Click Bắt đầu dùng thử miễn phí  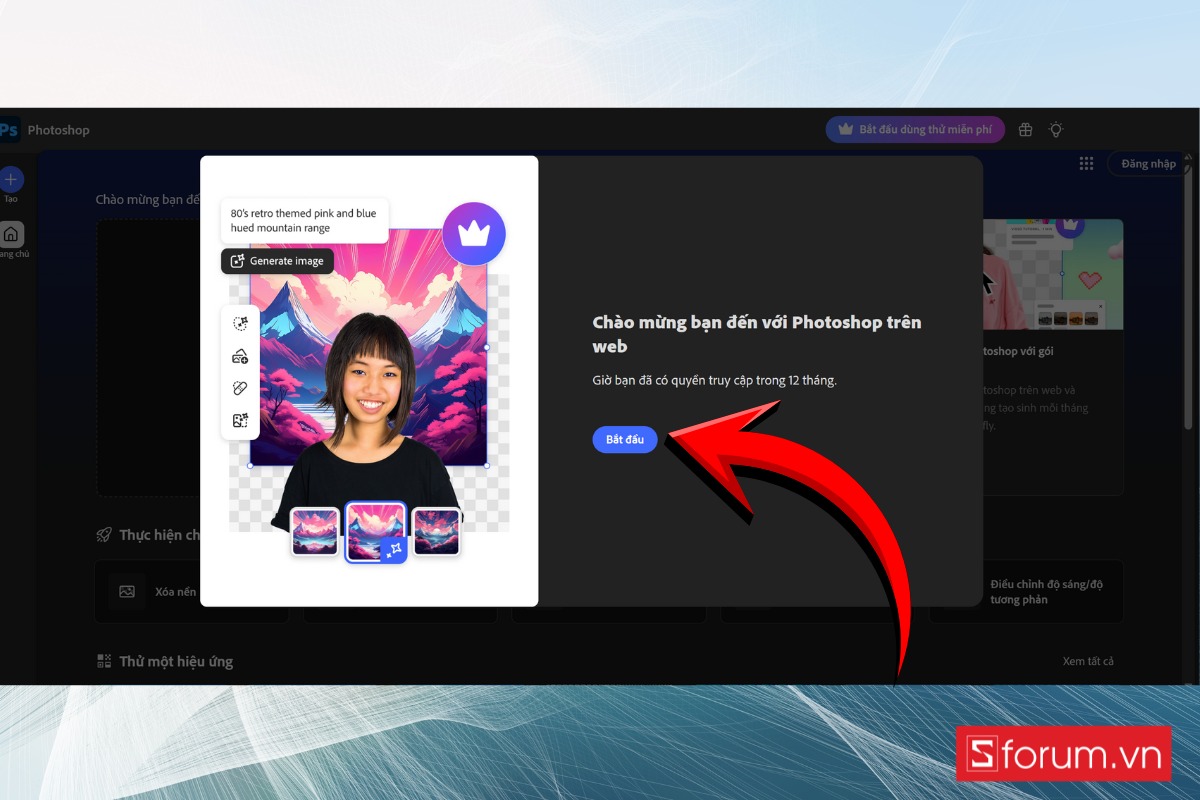click(915, 129)
